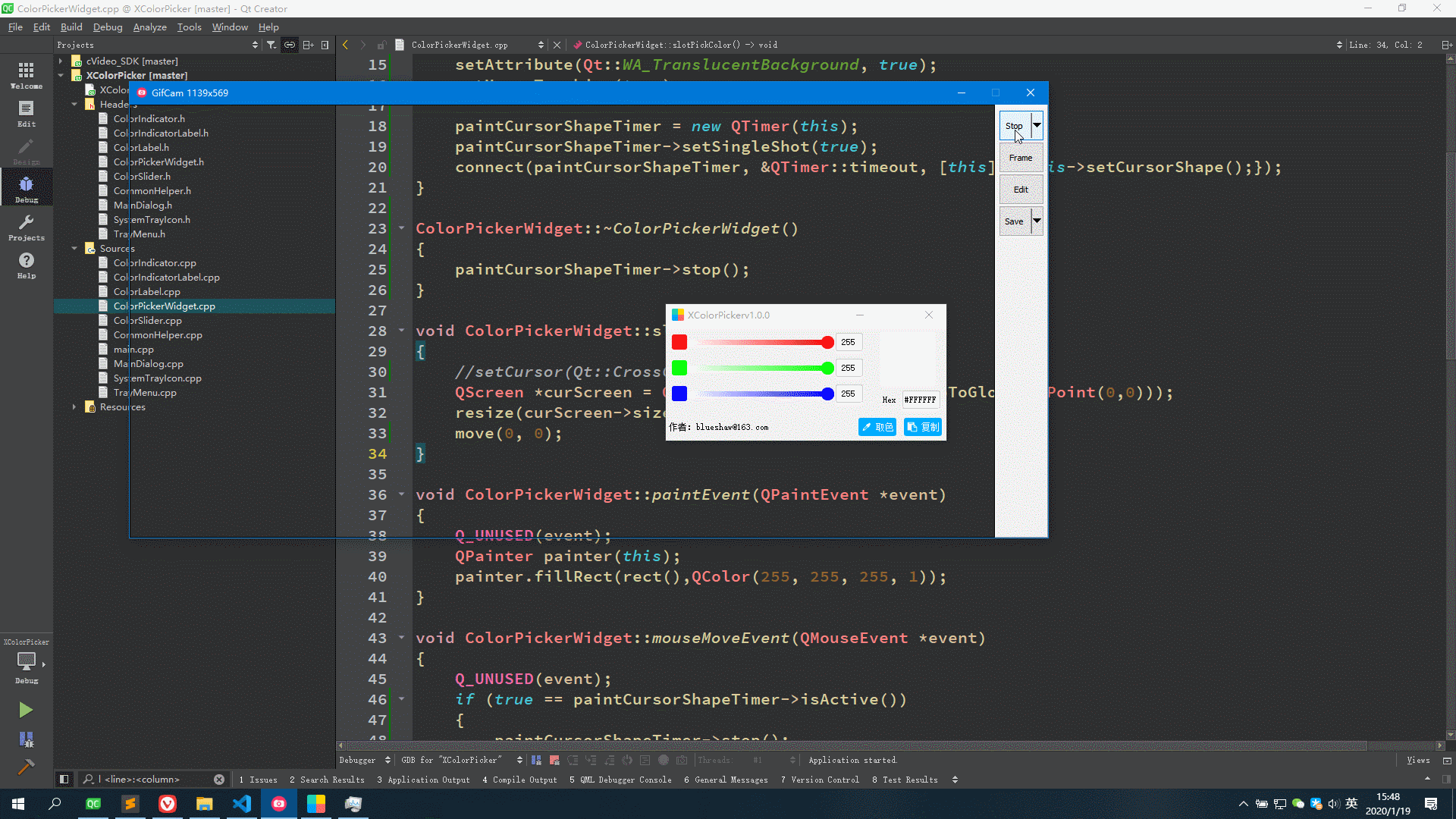This screenshot has height=819, width=1456.
Task: Open the Build menu
Action: point(71,27)
